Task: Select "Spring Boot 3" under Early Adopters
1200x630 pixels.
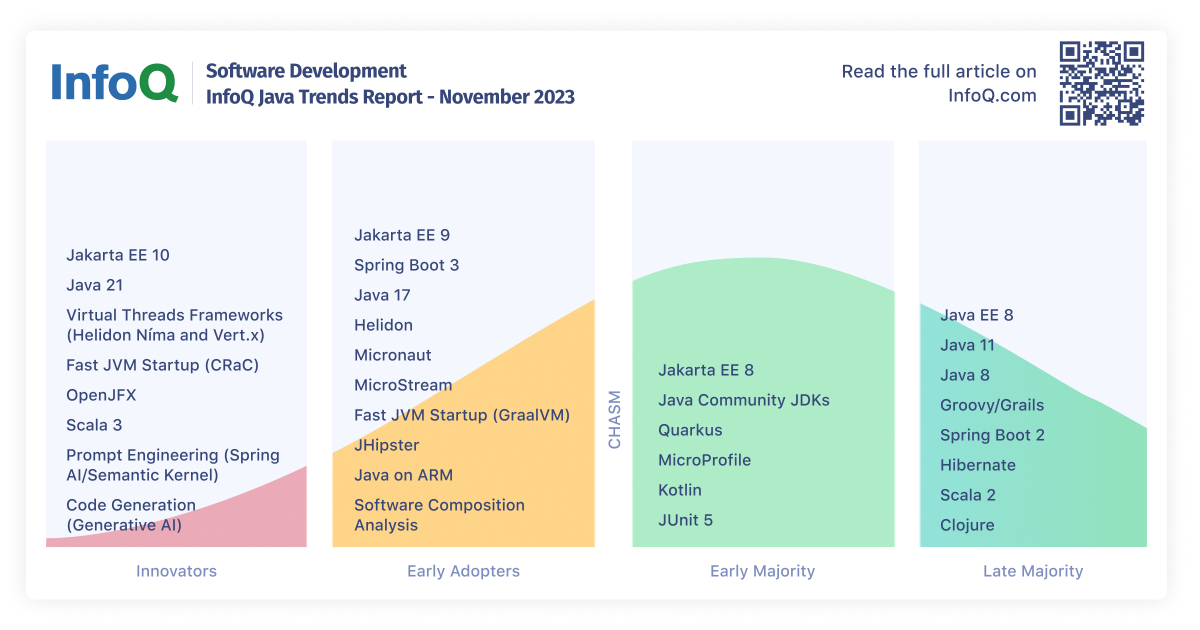Action: click(407, 265)
